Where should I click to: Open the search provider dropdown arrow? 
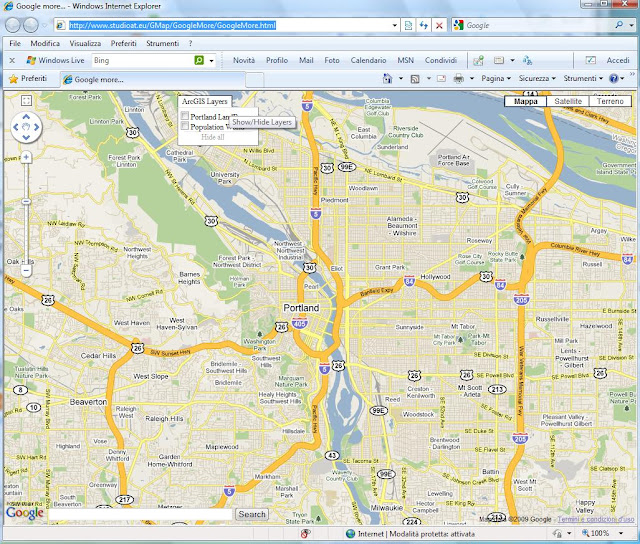click(631, 25)
